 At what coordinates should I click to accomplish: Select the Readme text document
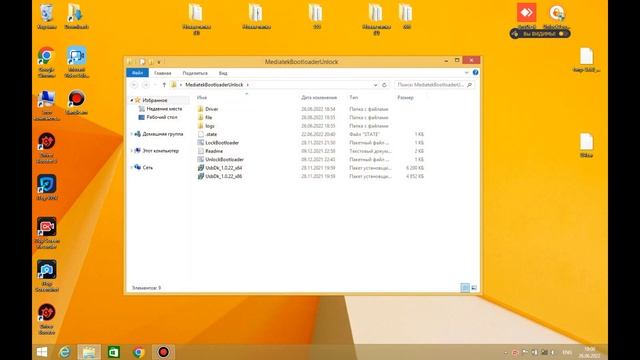214,151
